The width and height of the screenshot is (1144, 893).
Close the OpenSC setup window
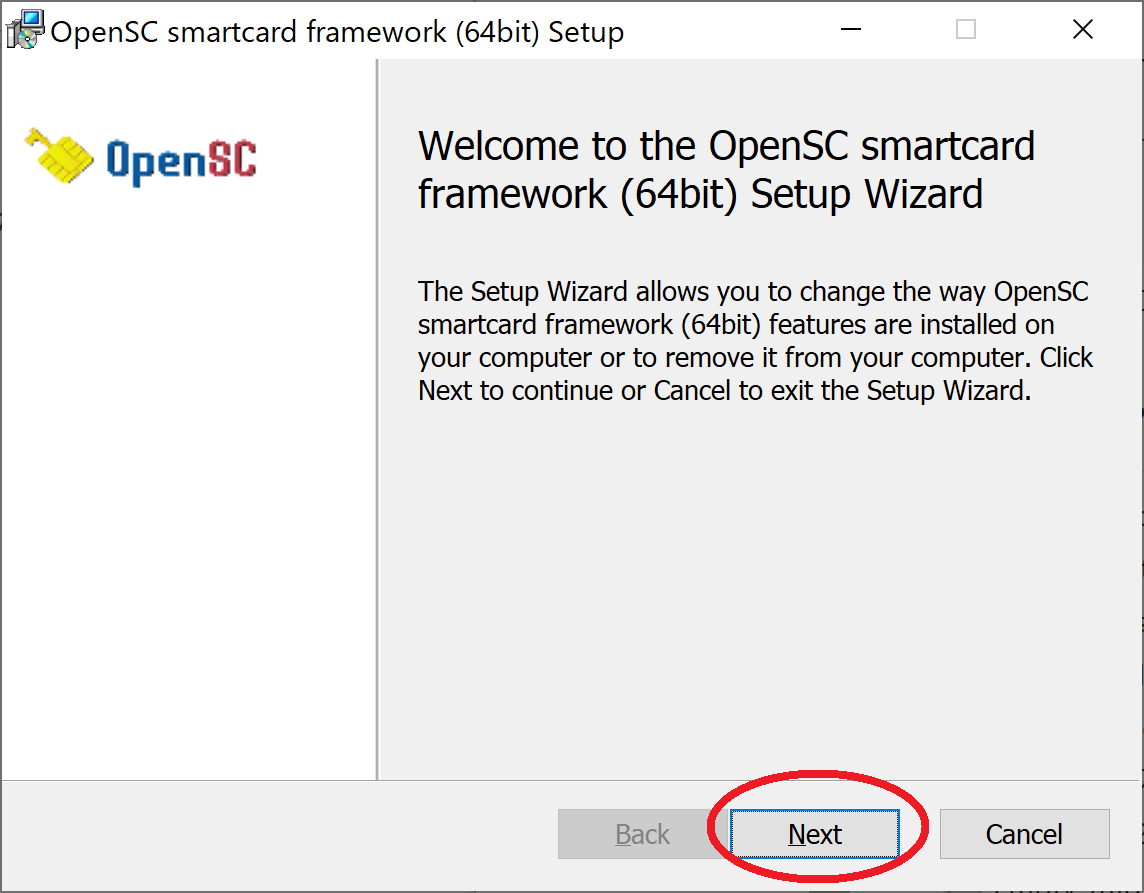click(x=1083, y=29)
